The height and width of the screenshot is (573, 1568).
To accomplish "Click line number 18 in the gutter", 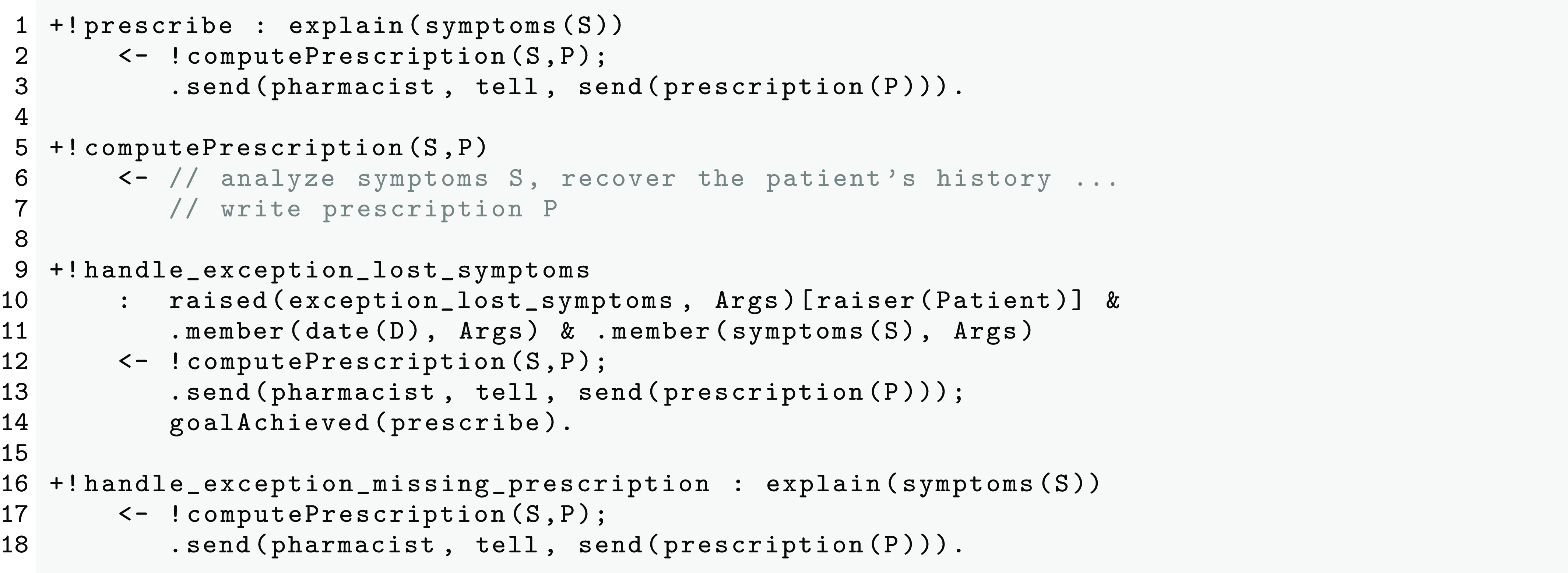I will click(x=15, y=544).
